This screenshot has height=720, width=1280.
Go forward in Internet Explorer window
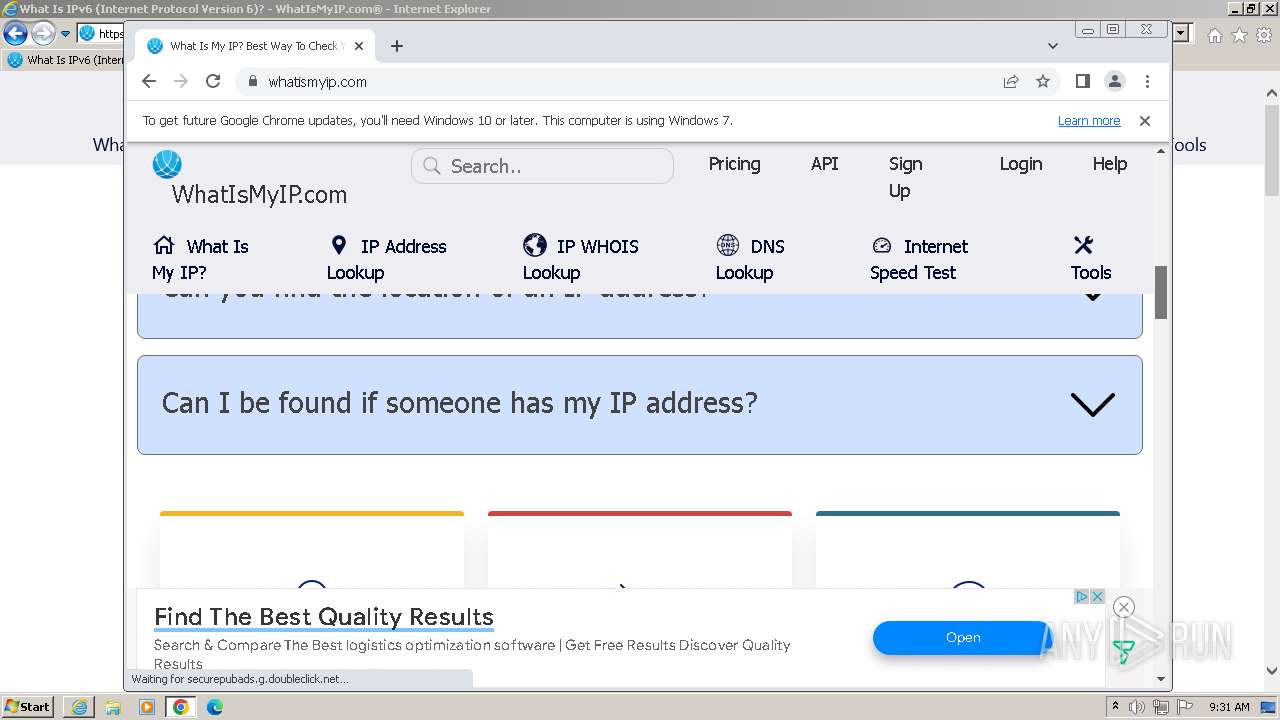coord(42,33)
